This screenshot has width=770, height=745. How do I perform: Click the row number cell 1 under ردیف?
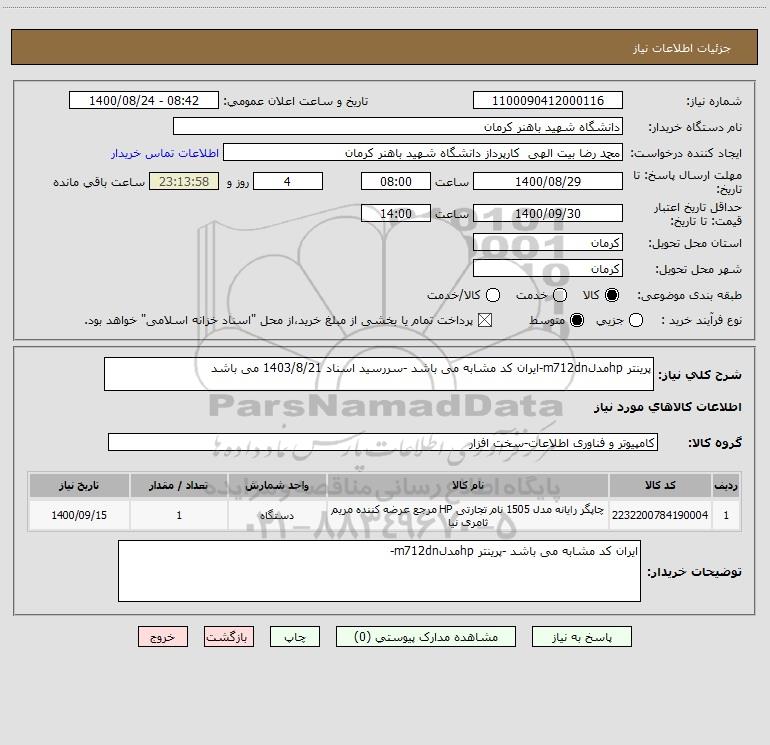(726, 515)
